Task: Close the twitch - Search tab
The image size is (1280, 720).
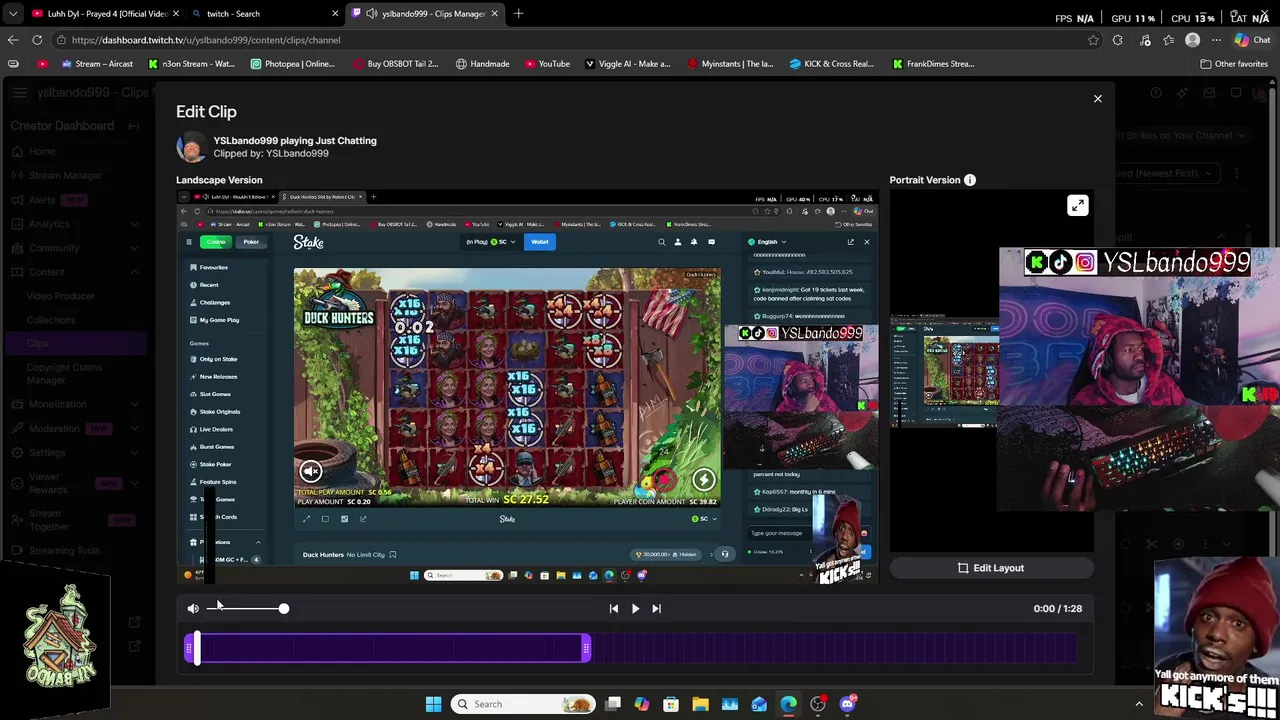Action: [335, 13]
